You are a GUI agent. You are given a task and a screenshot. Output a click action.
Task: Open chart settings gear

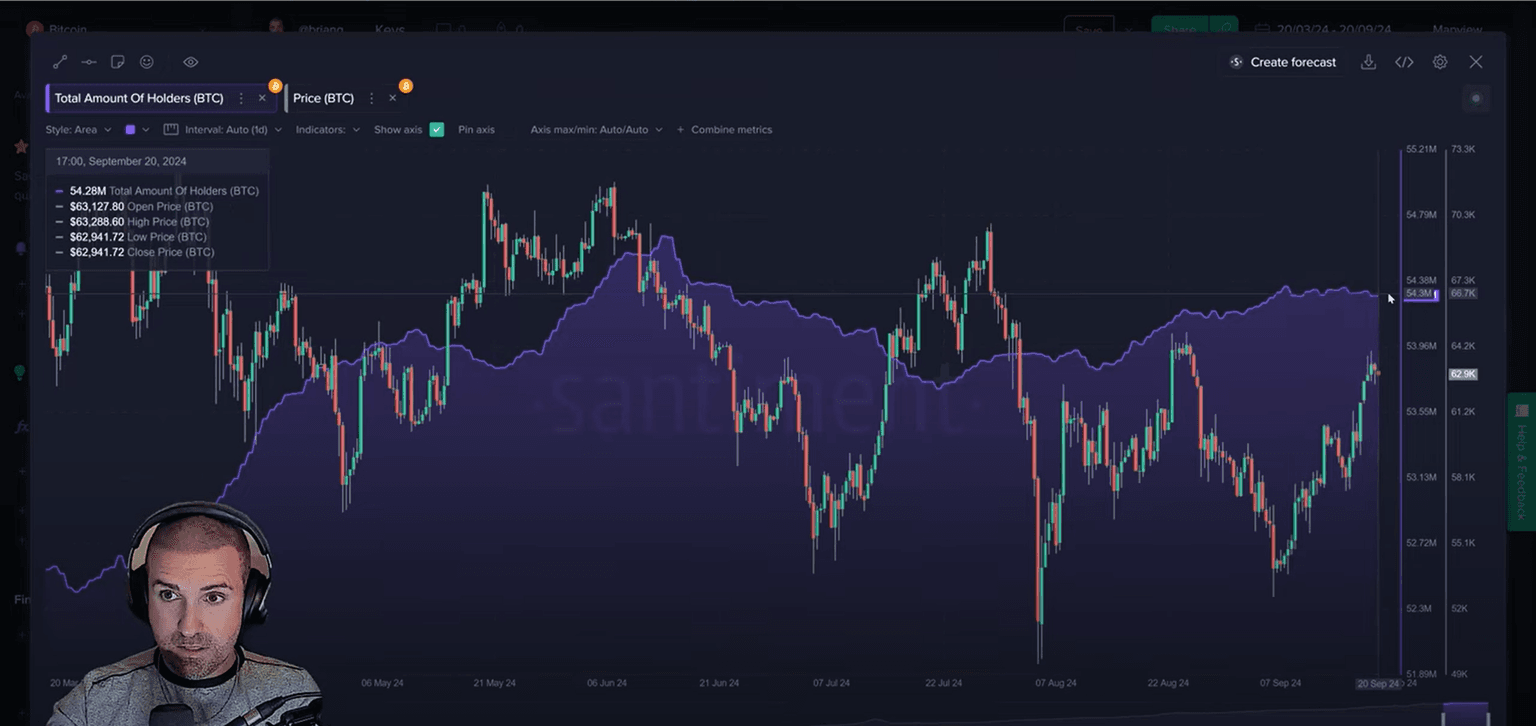point(1440,62)
